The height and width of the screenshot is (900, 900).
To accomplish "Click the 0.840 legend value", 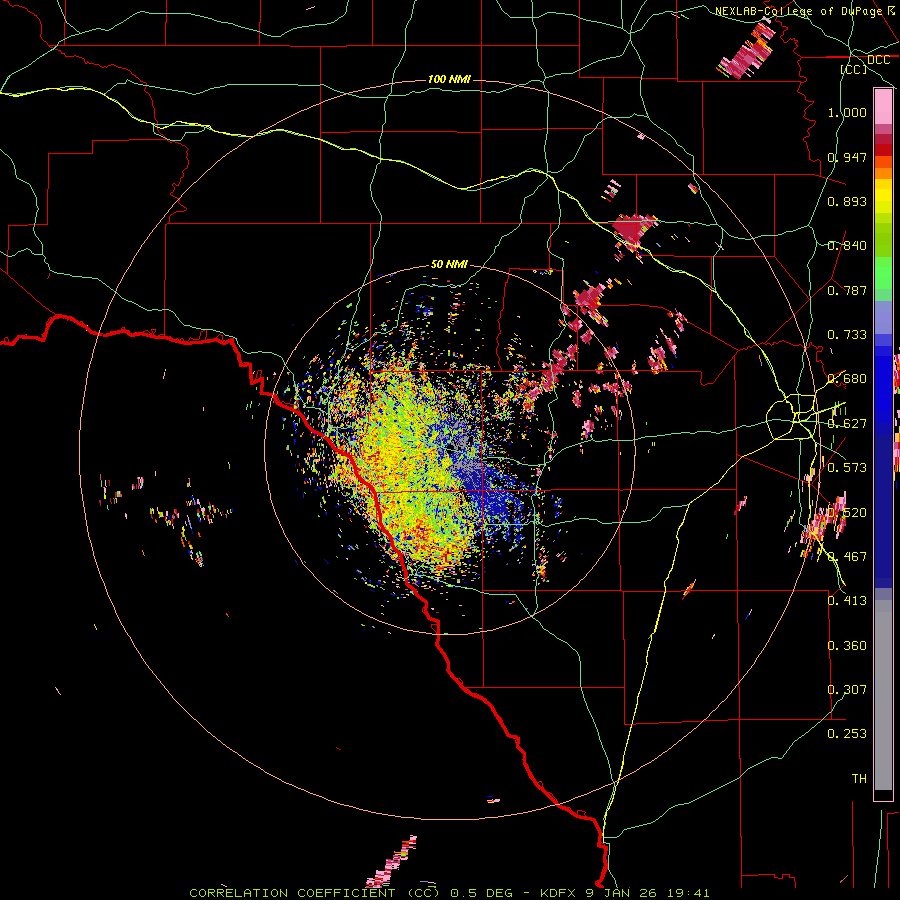I will click(x=847, y=246).
